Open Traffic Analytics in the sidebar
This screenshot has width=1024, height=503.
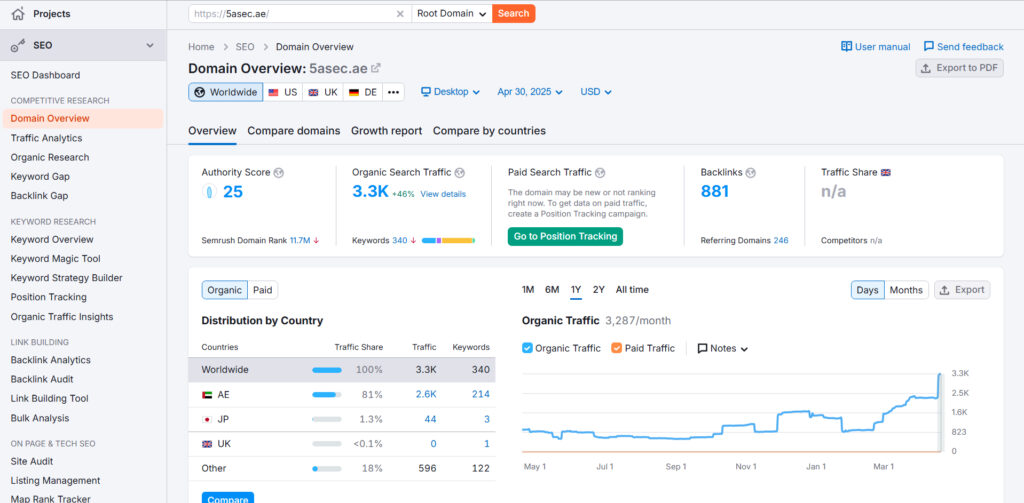[46, 138]
